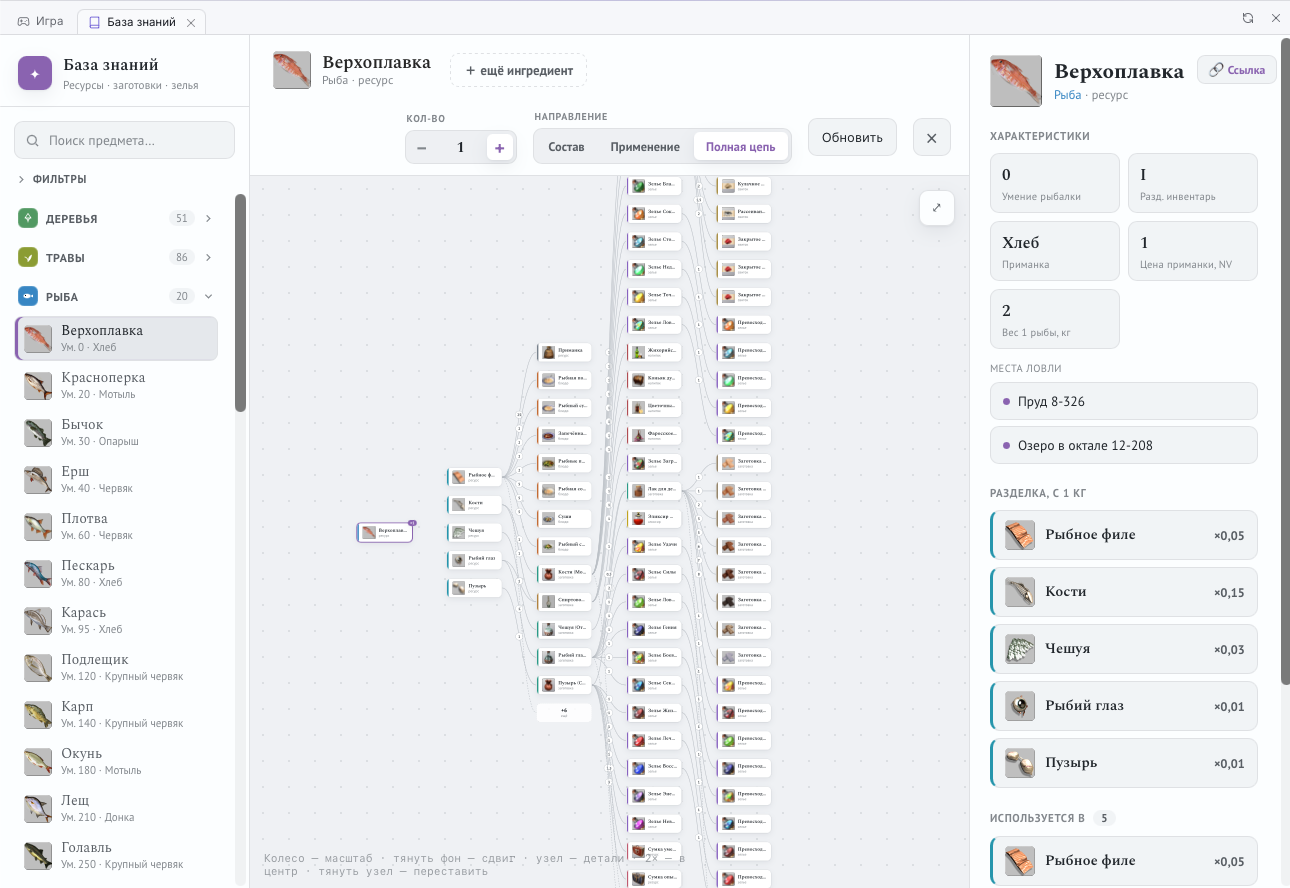This screenshot has height=888, width=1290.
Task: Click the Карп fish thumbnail in the list
Action: pyautogui.click(x=38, y=714)
